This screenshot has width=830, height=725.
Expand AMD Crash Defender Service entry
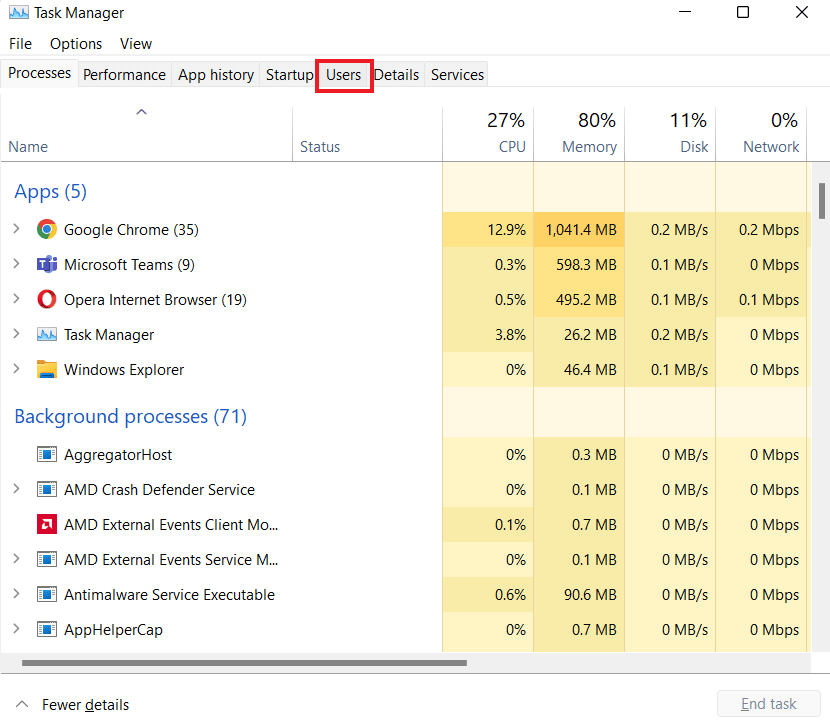click(x=16, y=488)
